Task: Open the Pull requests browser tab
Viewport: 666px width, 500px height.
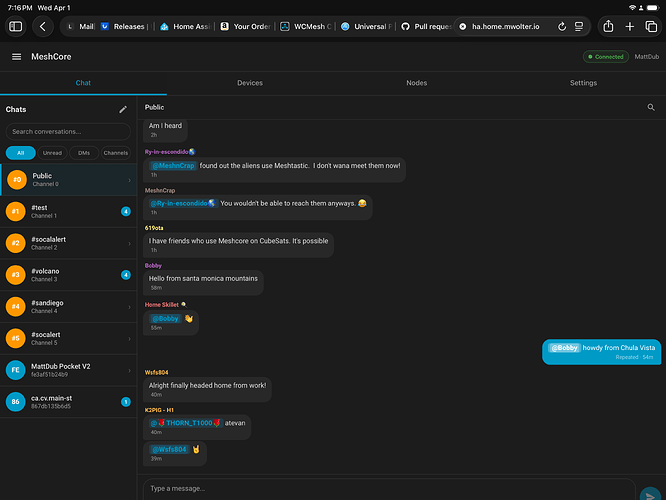Action: pyautogui.click(x=426, y=26)
